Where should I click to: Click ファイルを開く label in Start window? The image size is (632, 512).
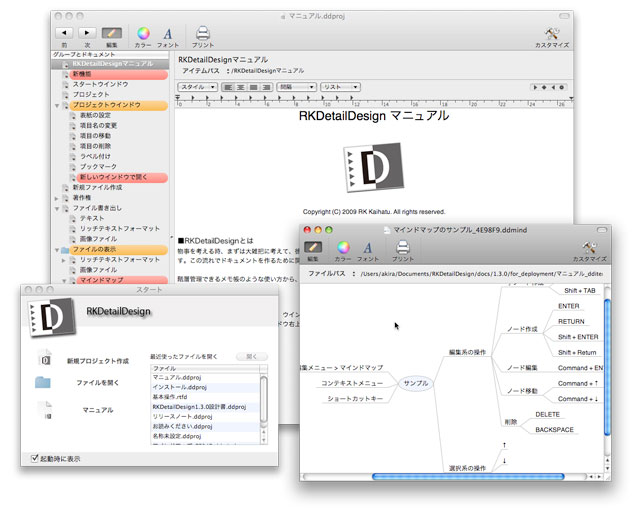coord(98,382)
